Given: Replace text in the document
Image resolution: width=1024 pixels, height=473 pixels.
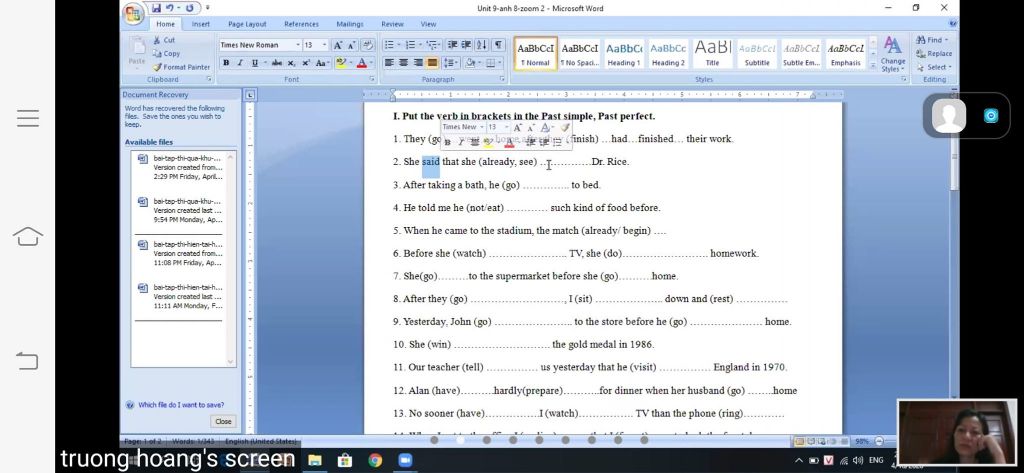Looking at the screenshot, I should pos(934,54).
